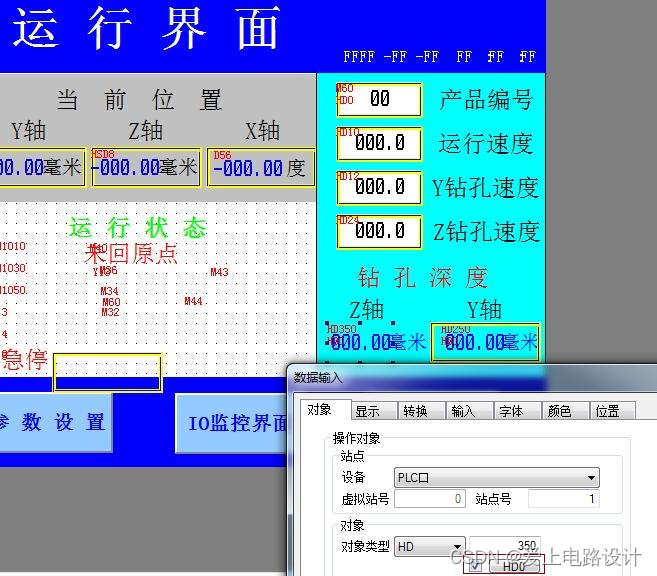Click the 虚拟站号 input field

click(x=429, y=499)
